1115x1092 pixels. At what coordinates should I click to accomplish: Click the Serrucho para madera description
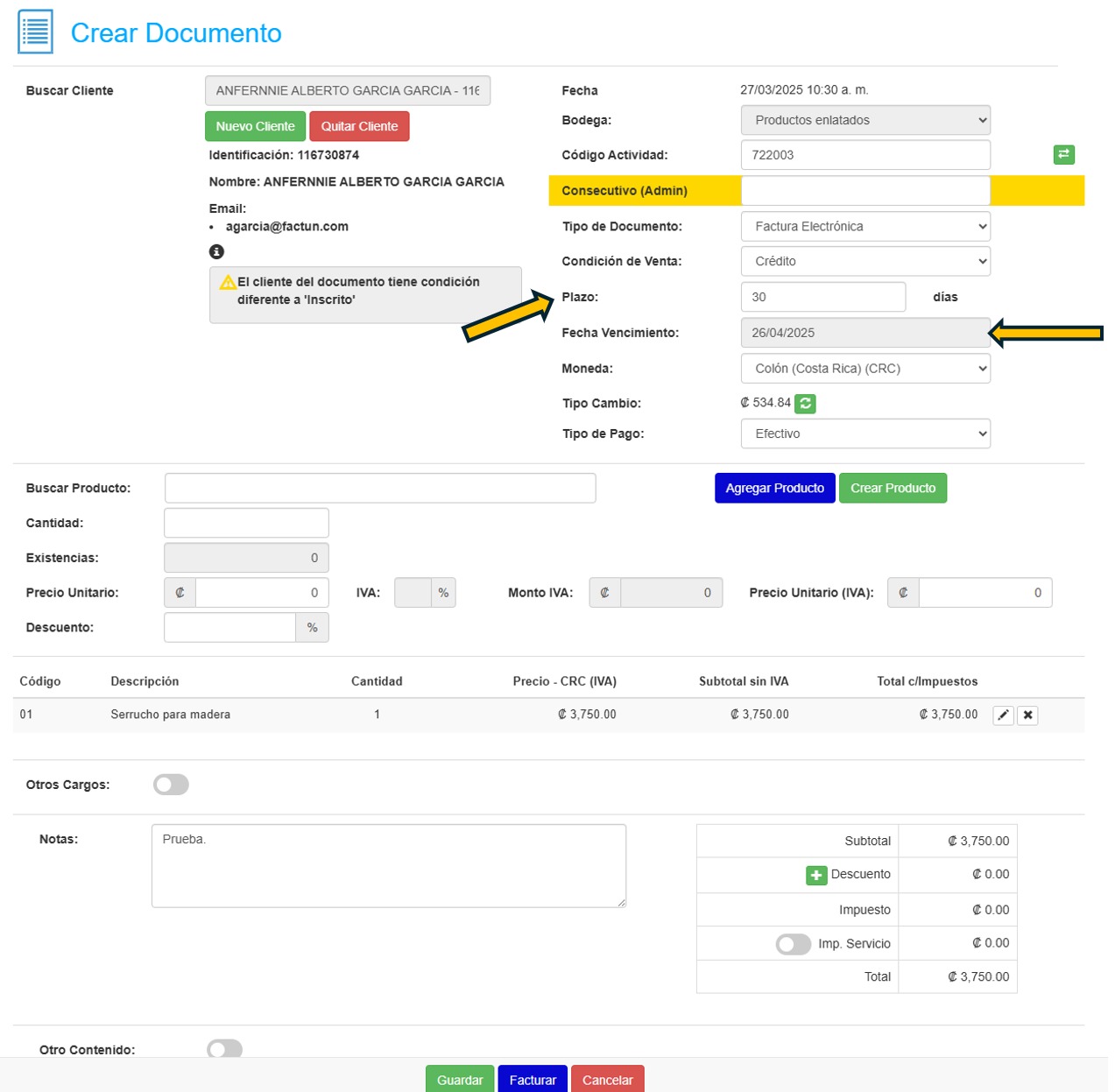coord(171,715)
